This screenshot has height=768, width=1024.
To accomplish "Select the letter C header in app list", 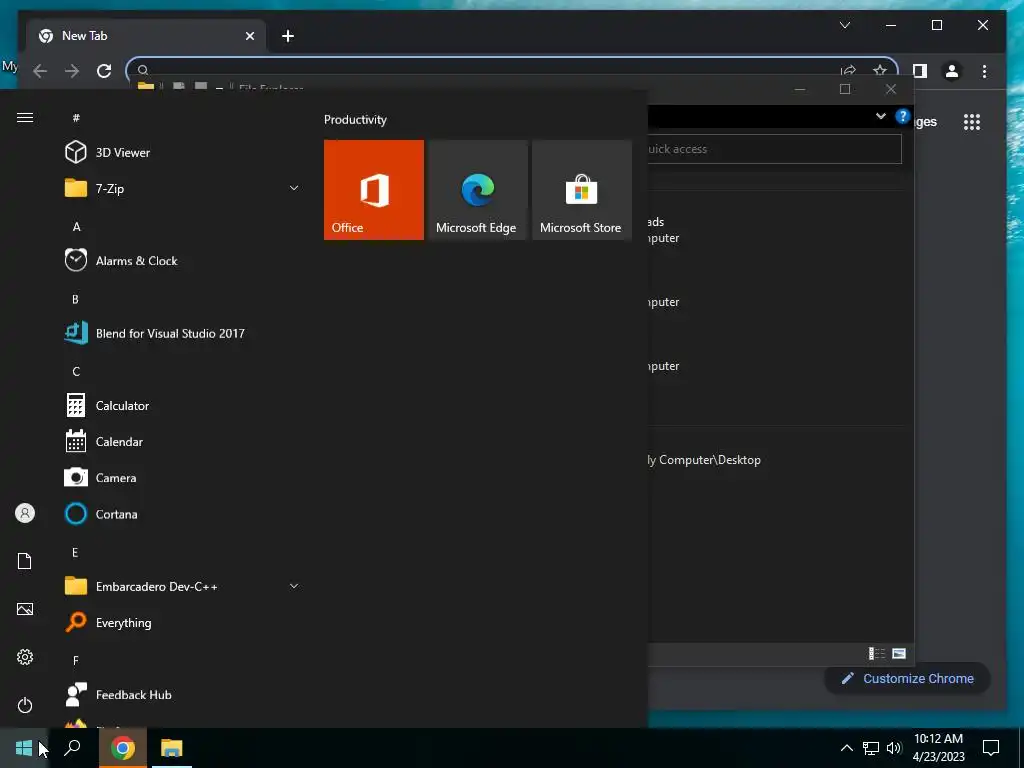I will pyautogui.click(x=76, y=372).
